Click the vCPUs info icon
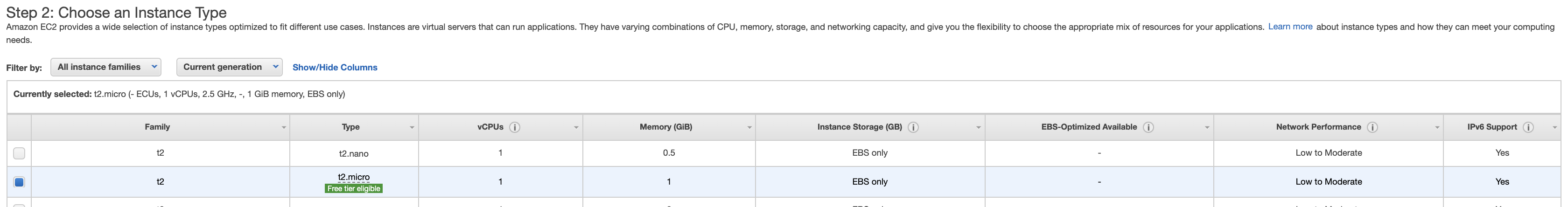Viewport: 1568px width, 207px height. click(x=514, y=127)
